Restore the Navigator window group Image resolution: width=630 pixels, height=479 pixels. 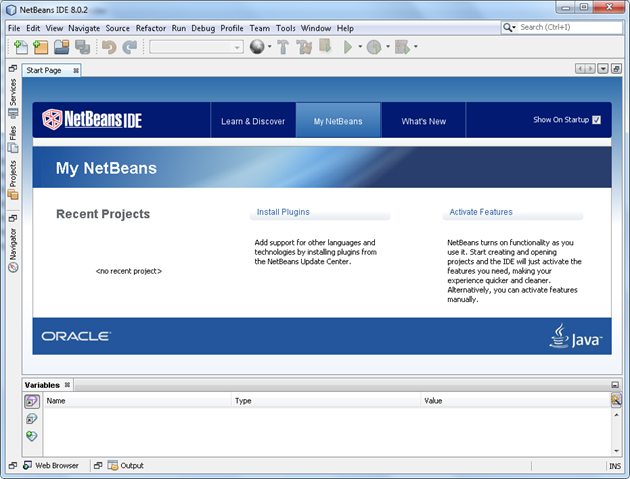(x=13, y=218)
